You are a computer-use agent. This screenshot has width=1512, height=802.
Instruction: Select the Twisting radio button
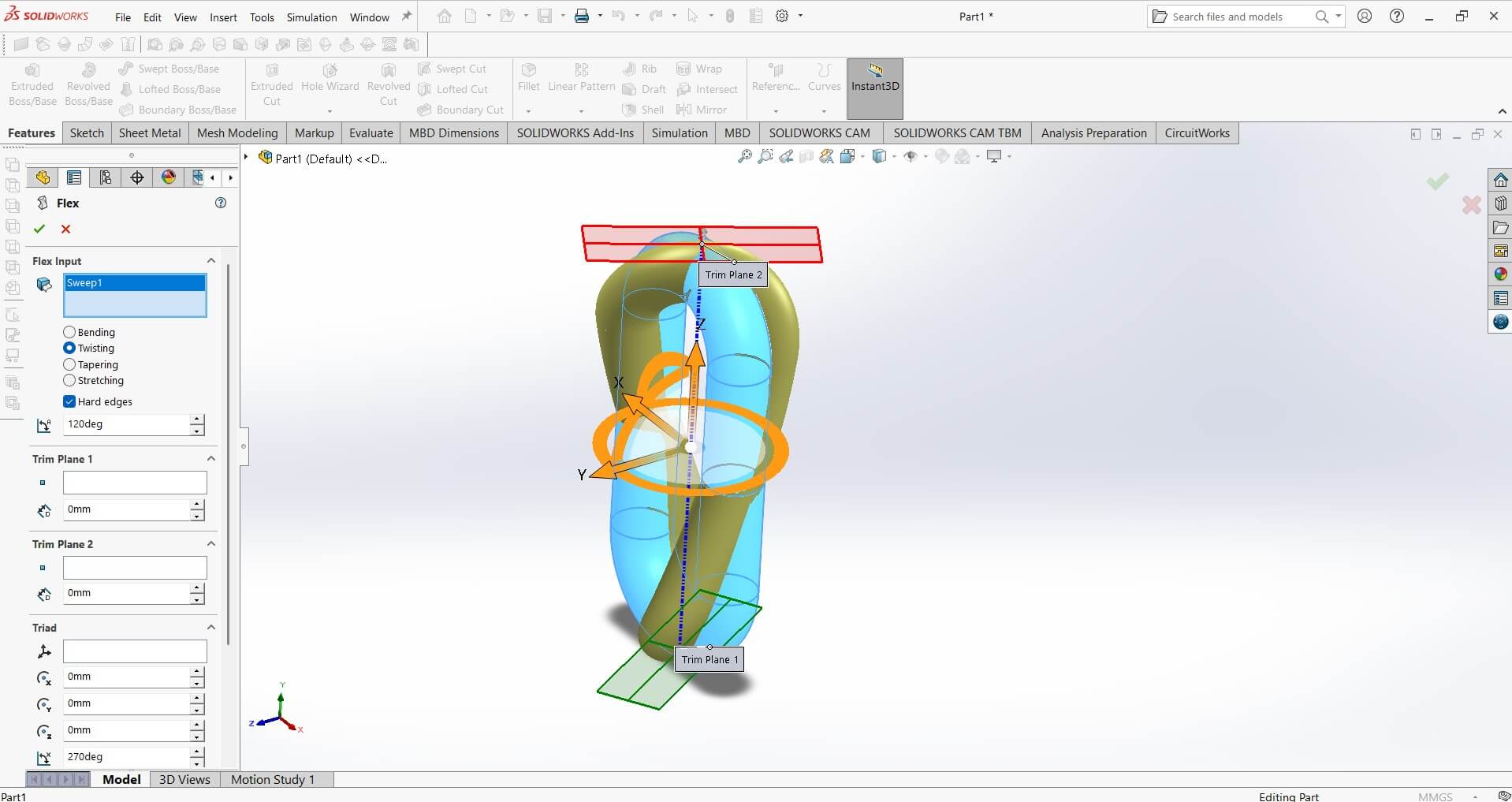pyautogui.click(x=69, y=348)
